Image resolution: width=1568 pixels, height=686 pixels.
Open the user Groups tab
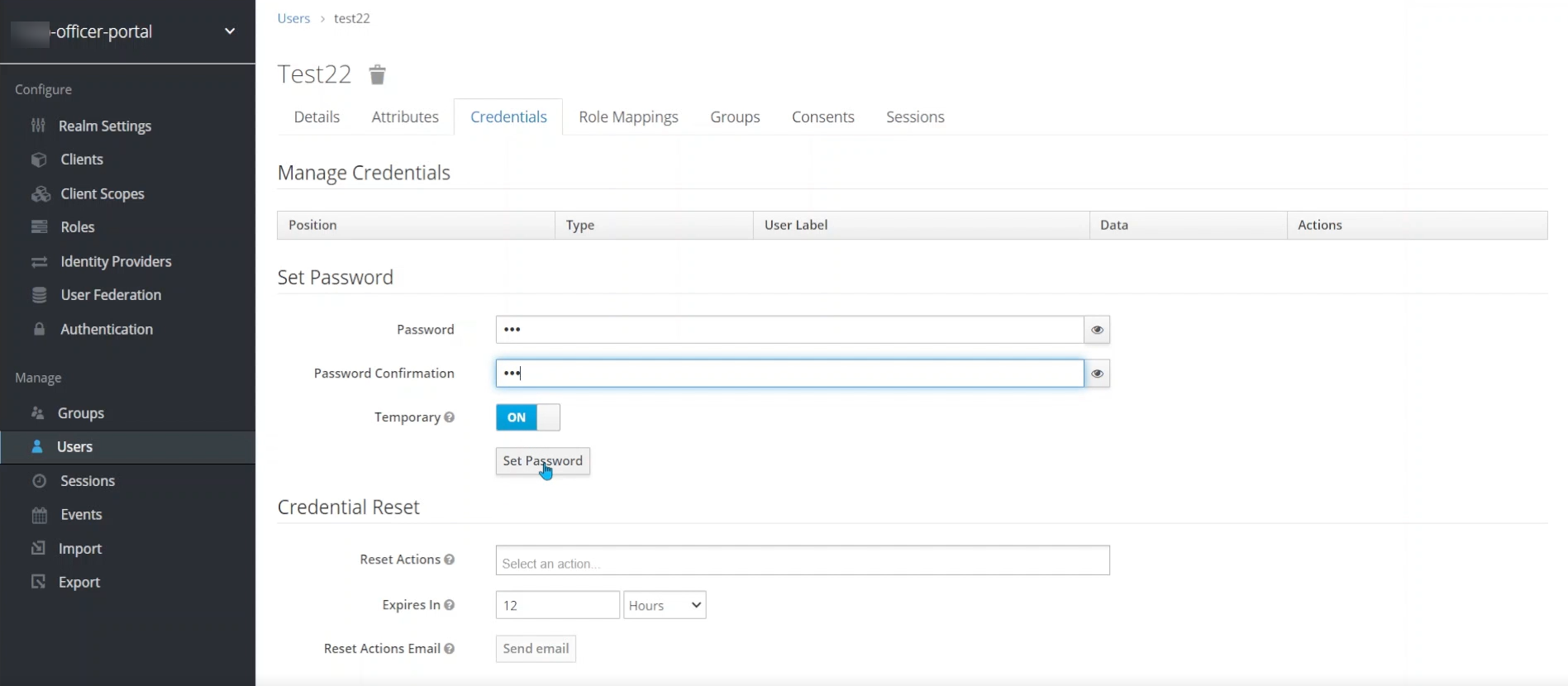[x=735, y=117]
